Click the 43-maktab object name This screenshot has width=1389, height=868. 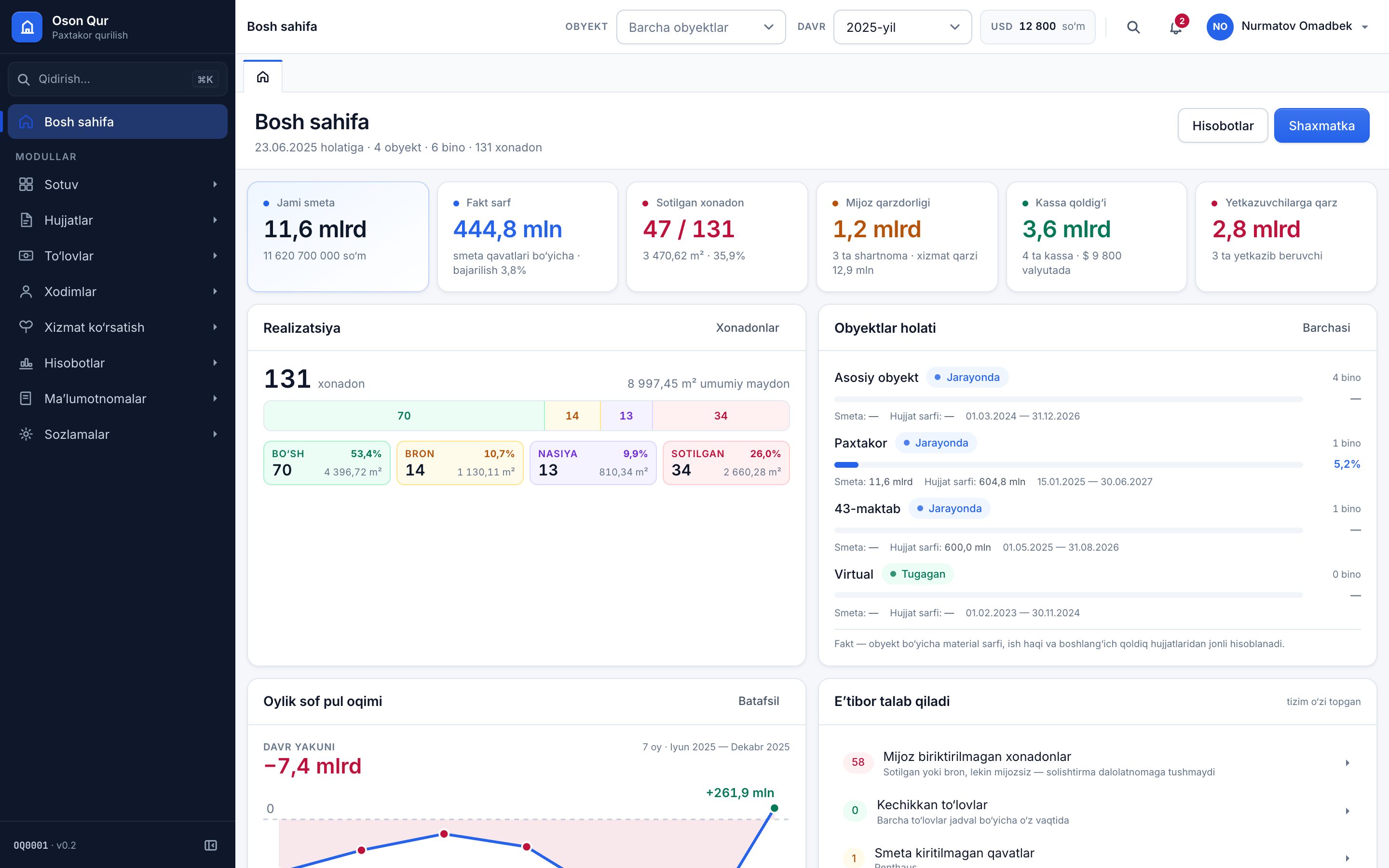point(867,509)
